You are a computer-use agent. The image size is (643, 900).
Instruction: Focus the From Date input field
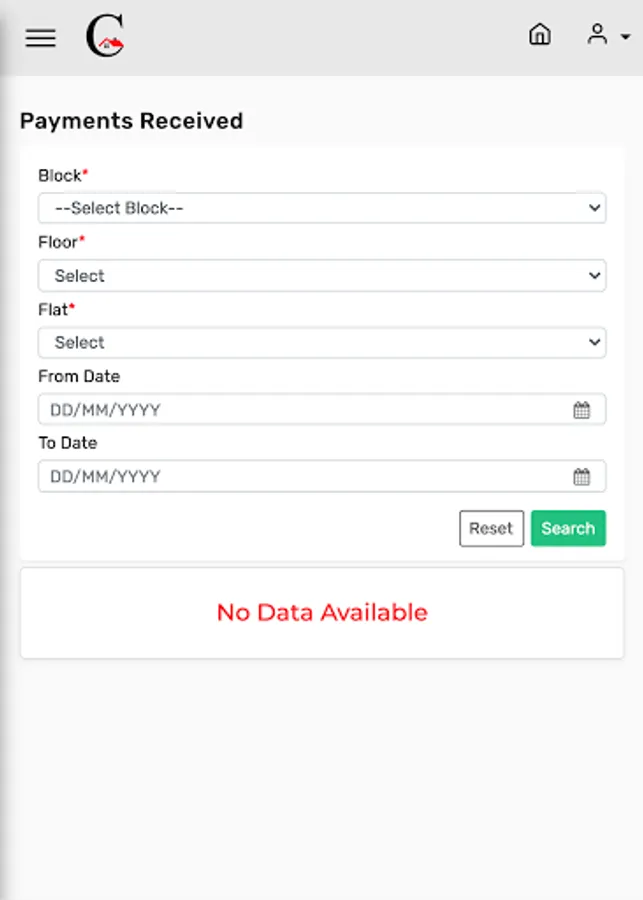coord(300,409)
